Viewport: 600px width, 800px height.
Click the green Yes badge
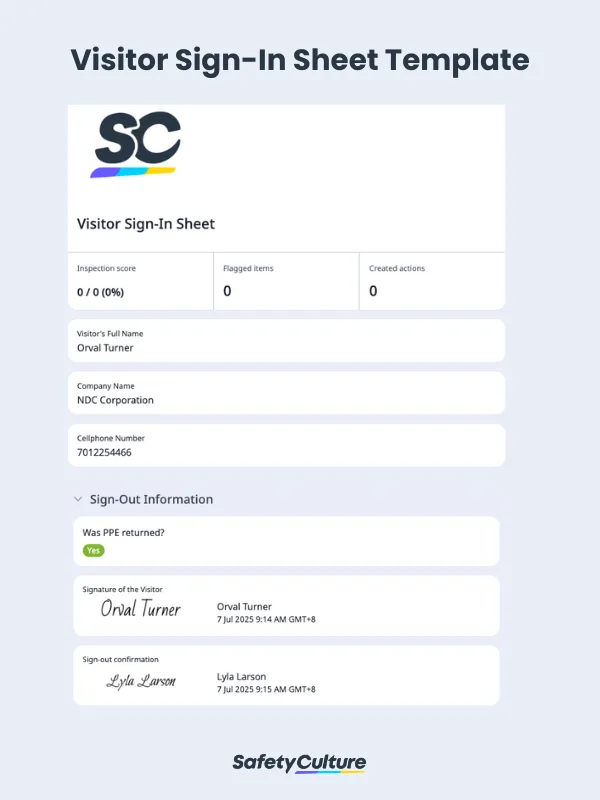(x=93, y=550)
